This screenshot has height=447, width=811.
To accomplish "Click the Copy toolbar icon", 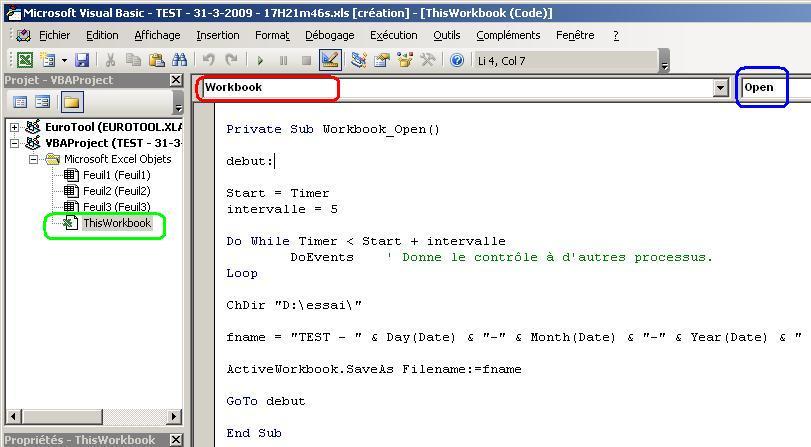I will (133, 60).
